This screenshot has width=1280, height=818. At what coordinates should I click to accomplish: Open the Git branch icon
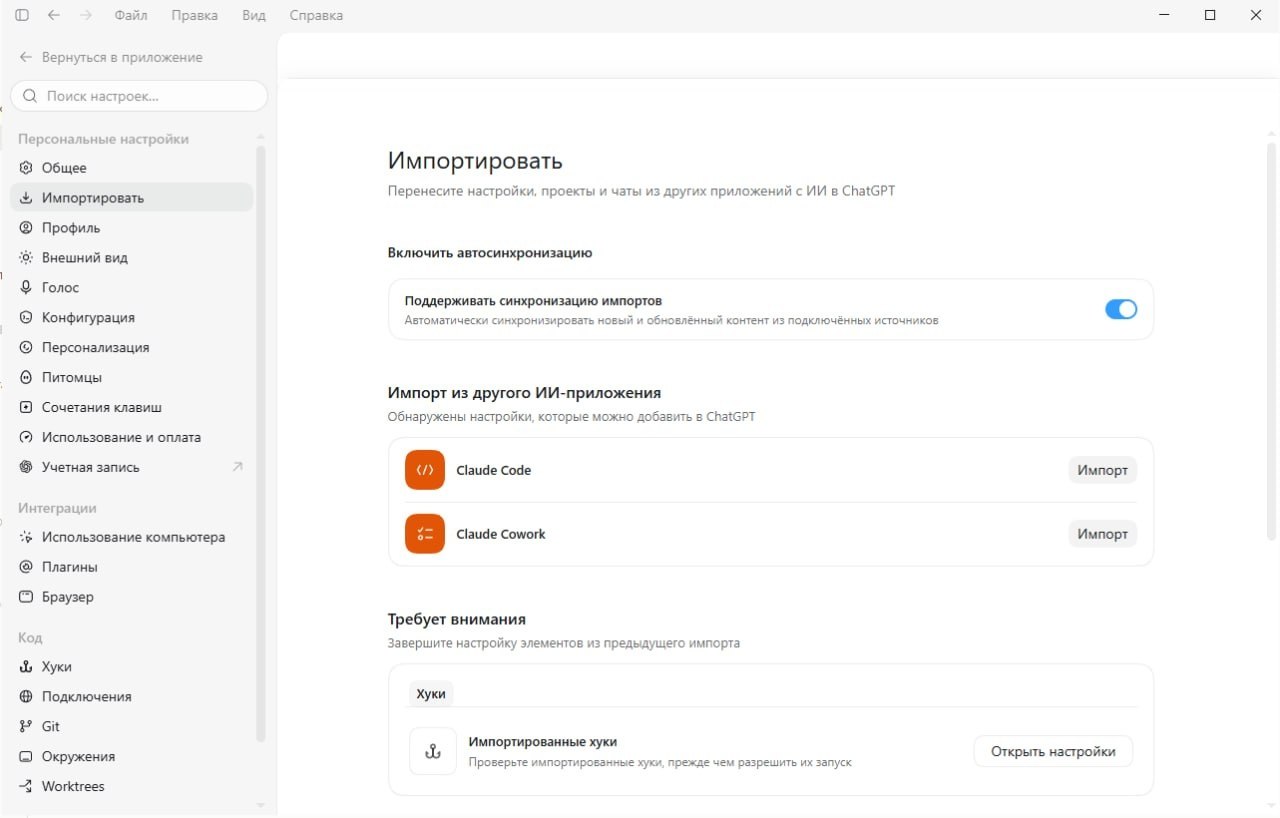(26, 727)
